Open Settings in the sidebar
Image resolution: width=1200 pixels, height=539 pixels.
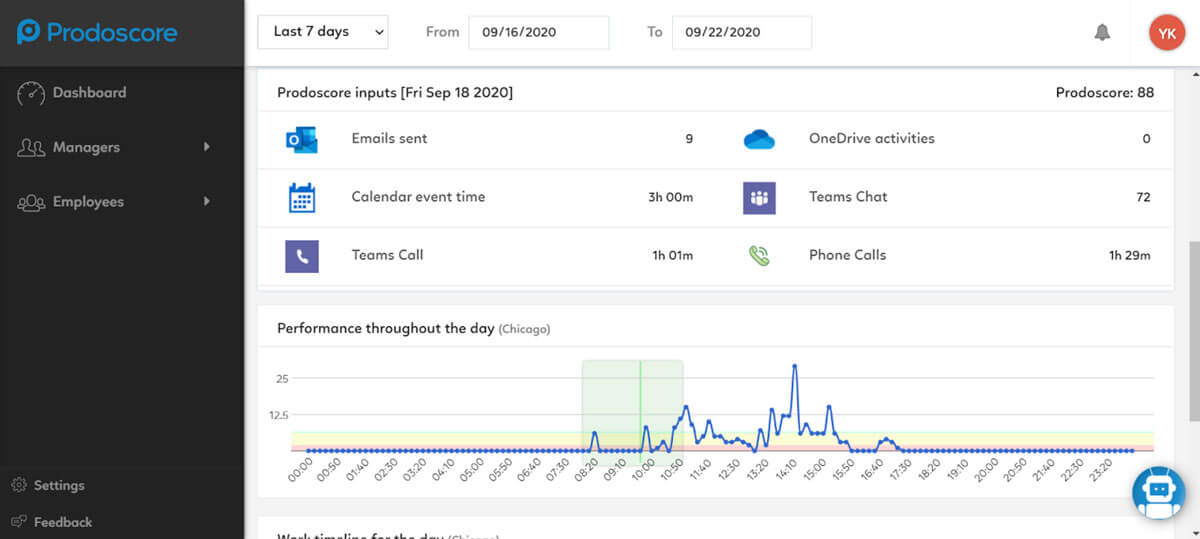59,486
